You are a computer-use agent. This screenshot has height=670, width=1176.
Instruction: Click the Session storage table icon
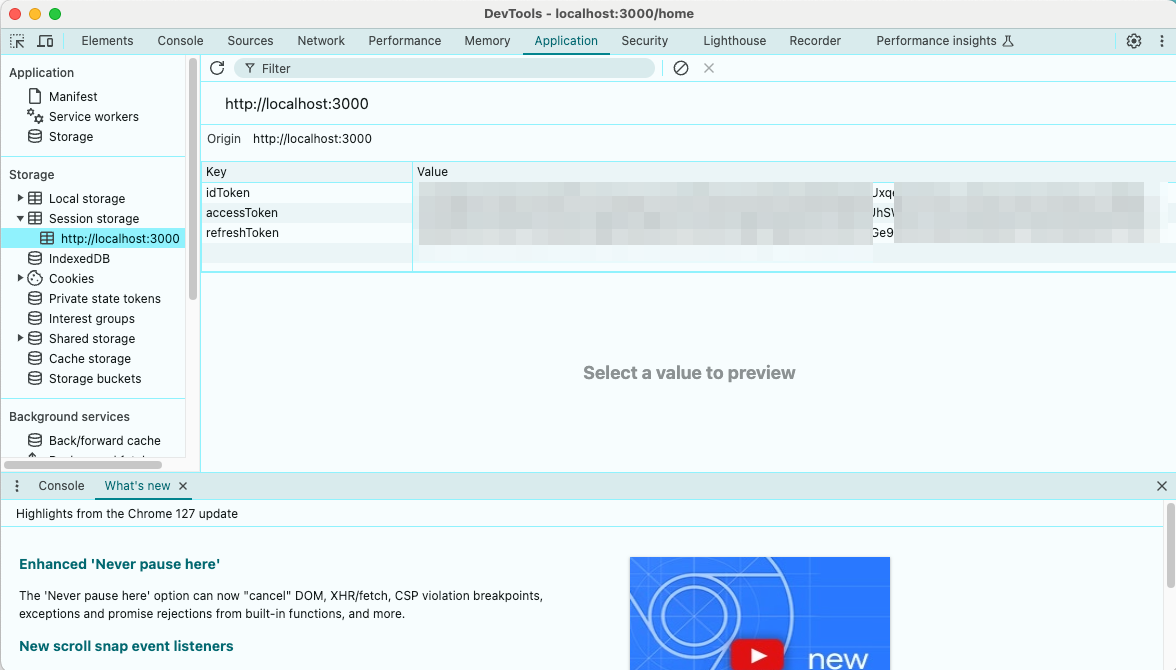tap(34, 218)
